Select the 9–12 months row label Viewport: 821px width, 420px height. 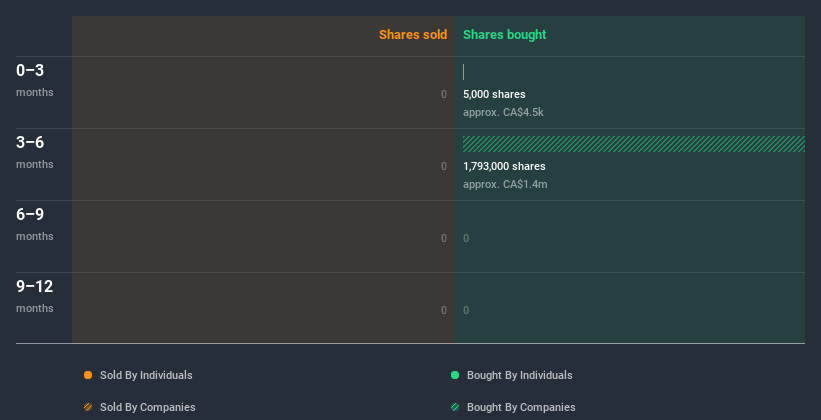pyautogui.click(x=35, y=296)
